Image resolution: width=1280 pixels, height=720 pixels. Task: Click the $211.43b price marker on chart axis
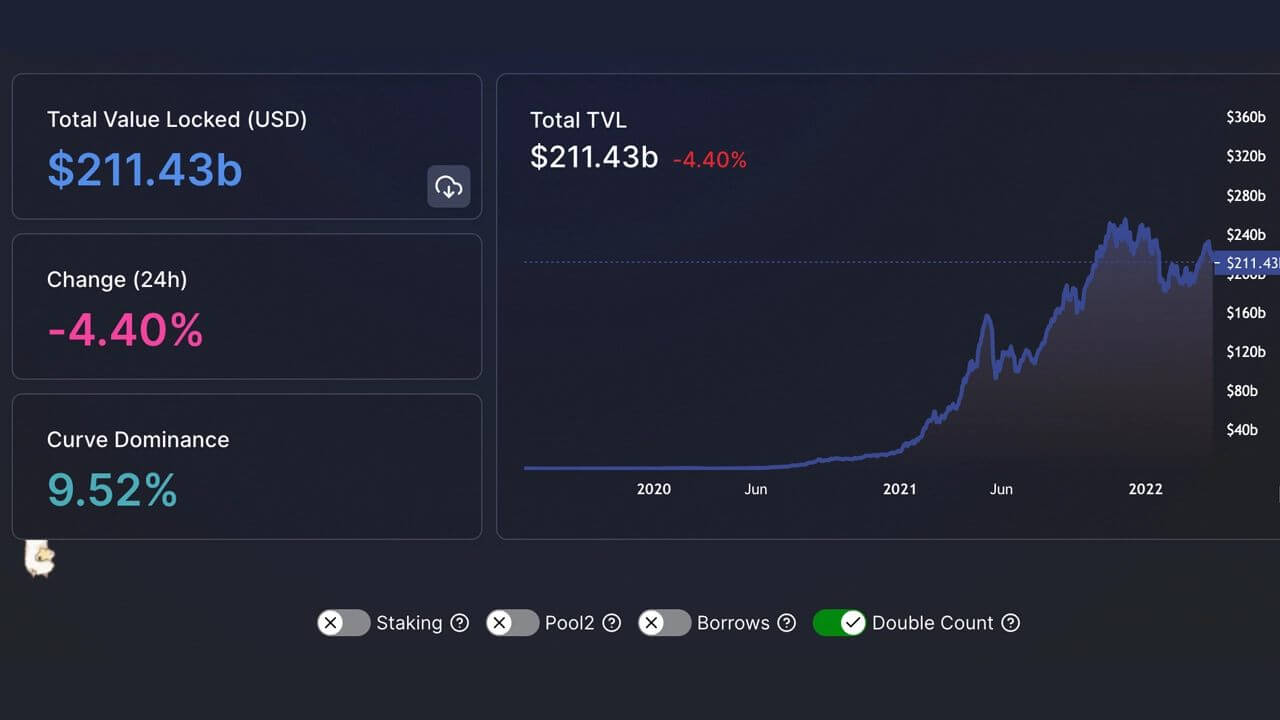[1247, 263]
